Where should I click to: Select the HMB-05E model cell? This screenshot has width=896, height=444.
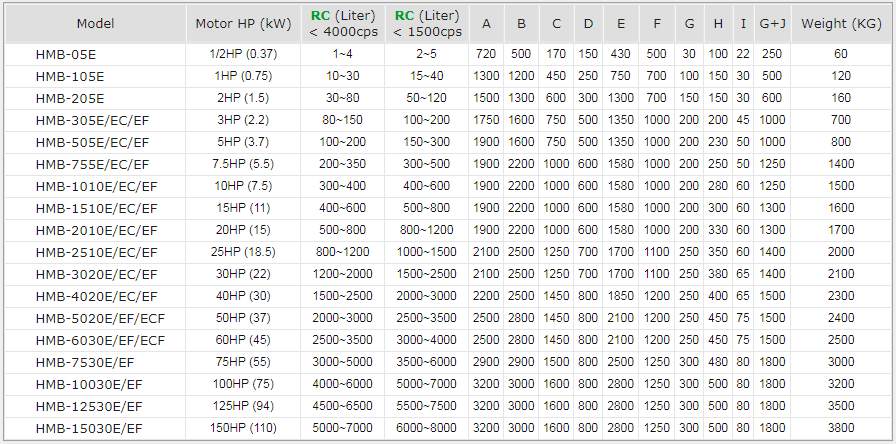64,54
